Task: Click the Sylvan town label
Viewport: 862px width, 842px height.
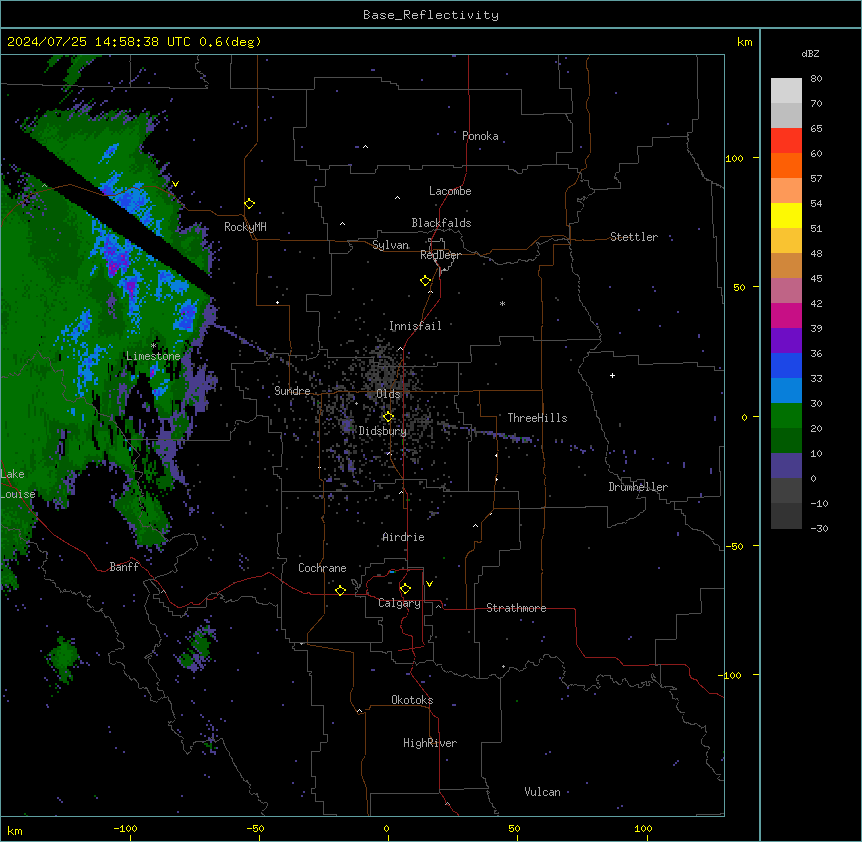Action: click(390, 245)
